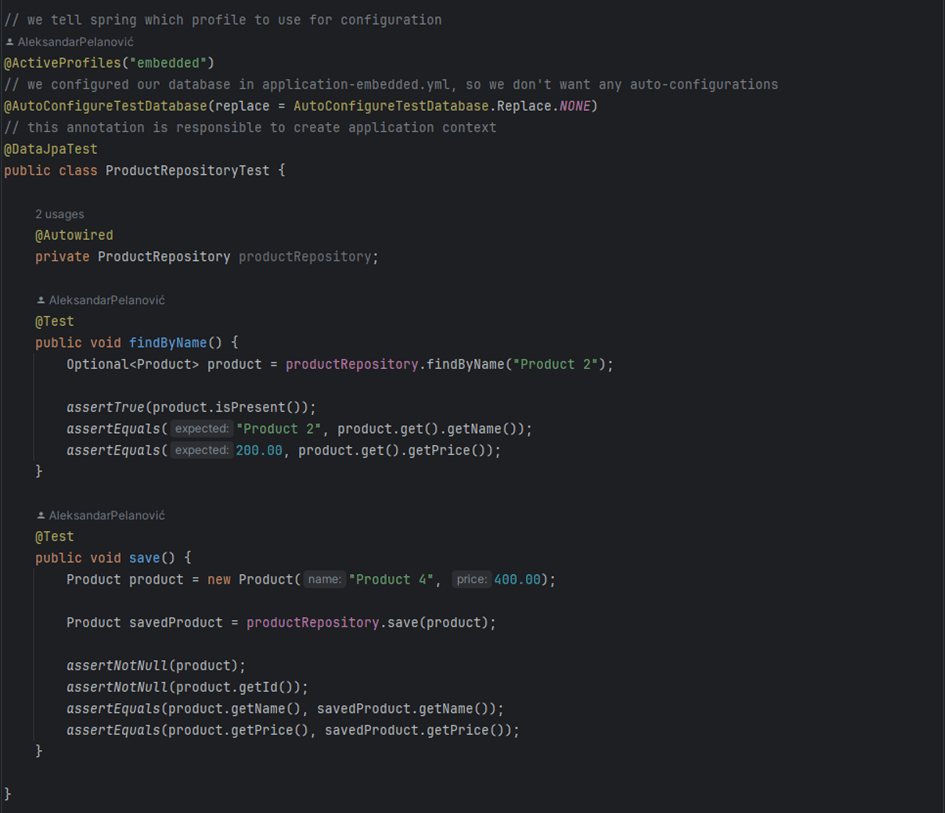
Task: Click the author icon above the save test
Action: [x=41, y=515]
